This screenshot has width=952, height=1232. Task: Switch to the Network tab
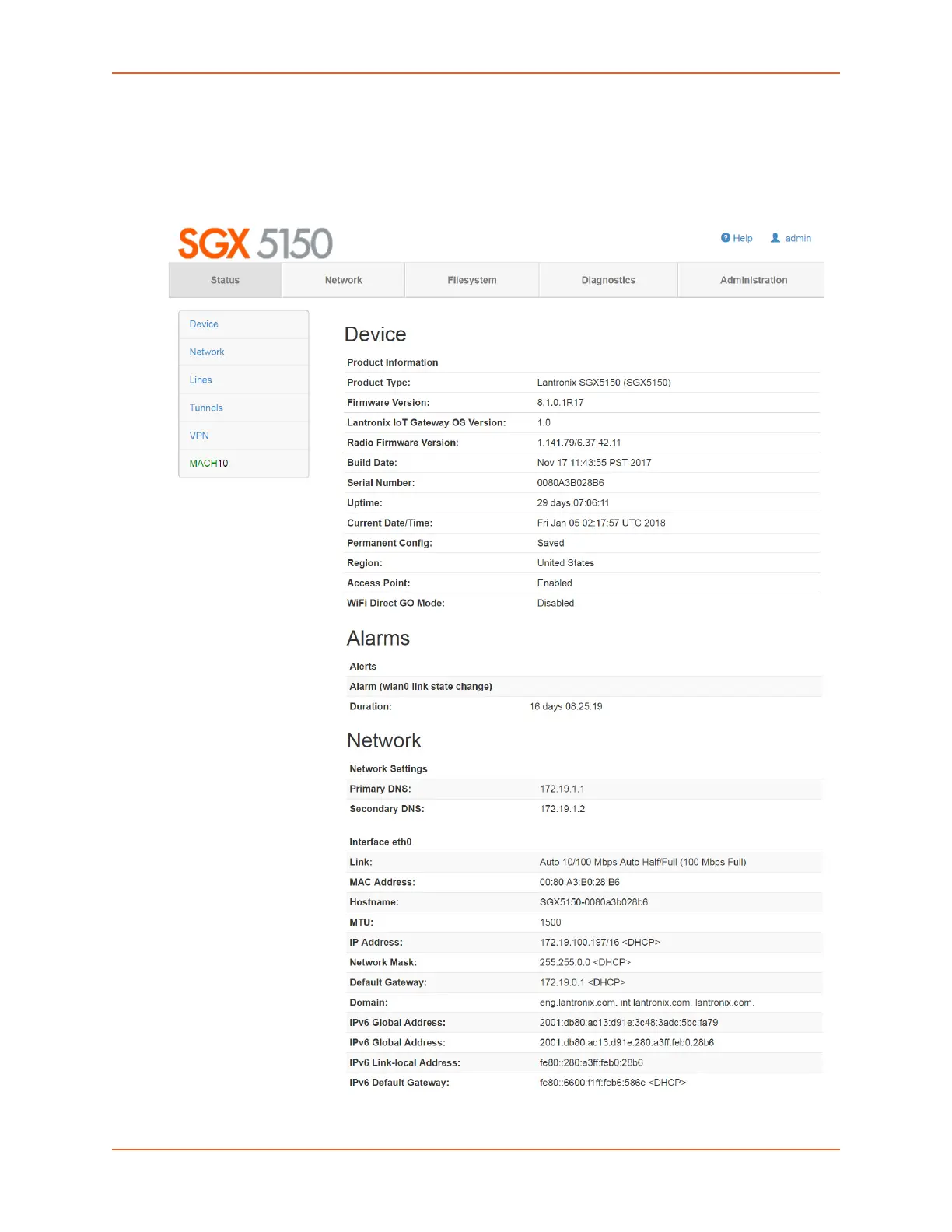pyautogui.click(x=344, y=280)
